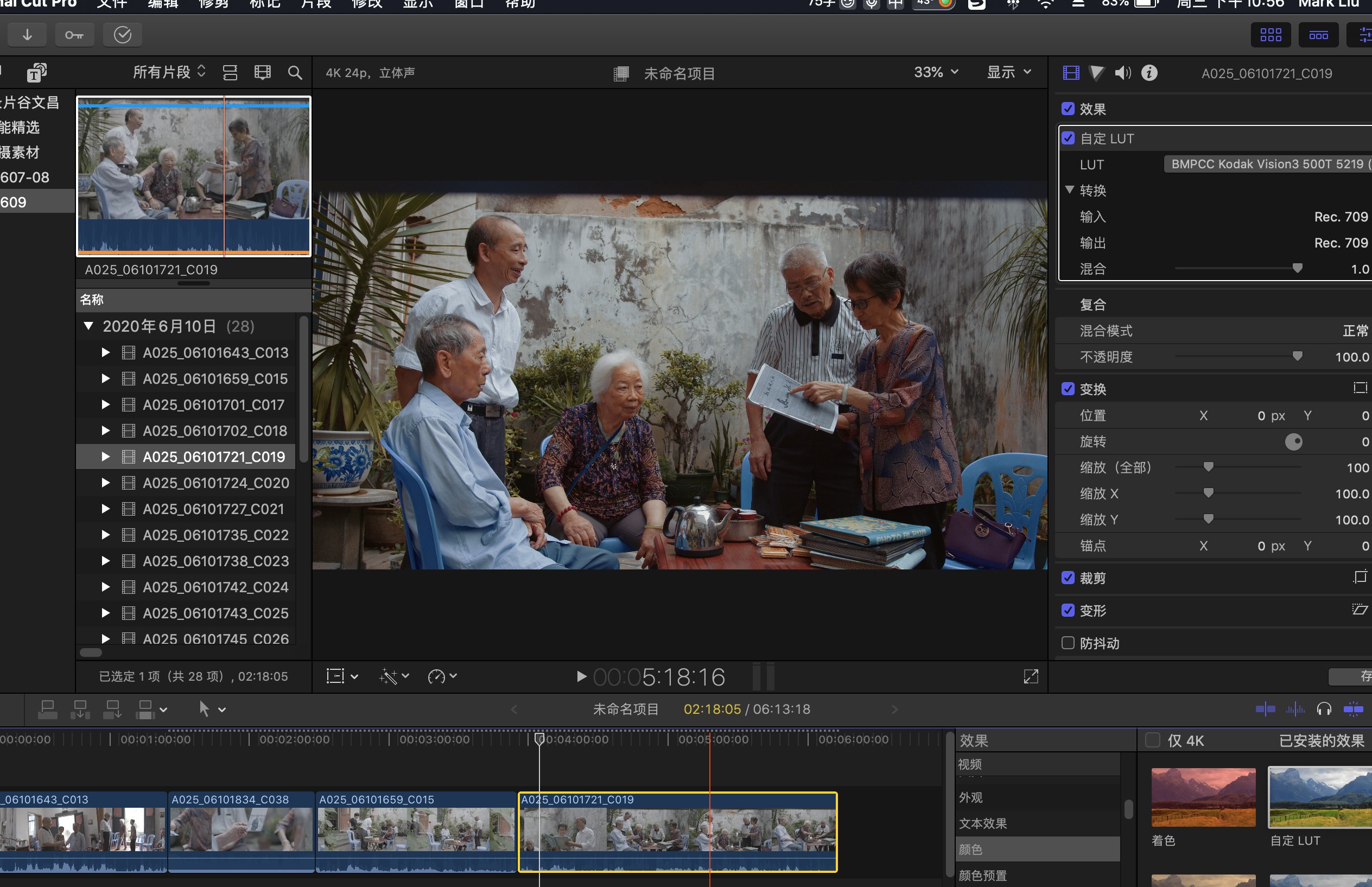
Task: Open the keyword editor key icon
Action: 74,35
